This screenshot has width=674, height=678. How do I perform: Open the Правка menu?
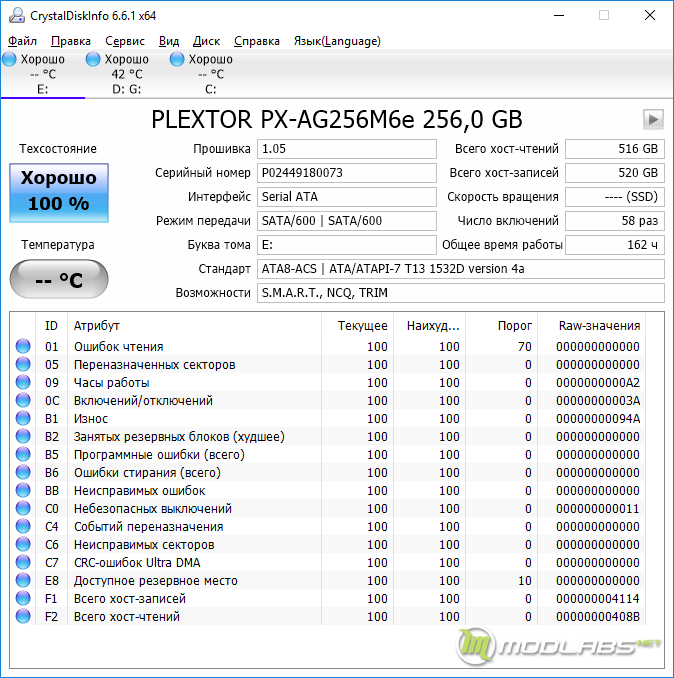pos(71,41)
